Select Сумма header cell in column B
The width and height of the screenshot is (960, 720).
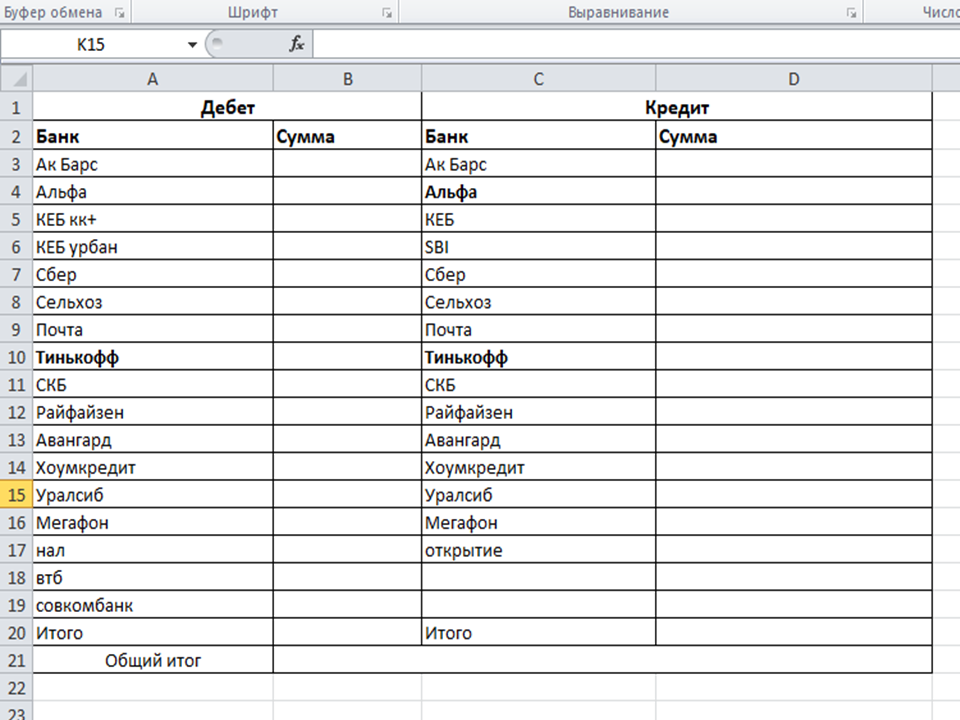point(347,135)
